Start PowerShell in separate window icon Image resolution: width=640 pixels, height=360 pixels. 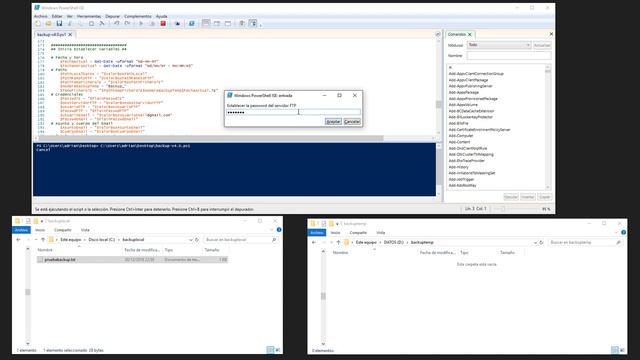(x=191, y=24)
